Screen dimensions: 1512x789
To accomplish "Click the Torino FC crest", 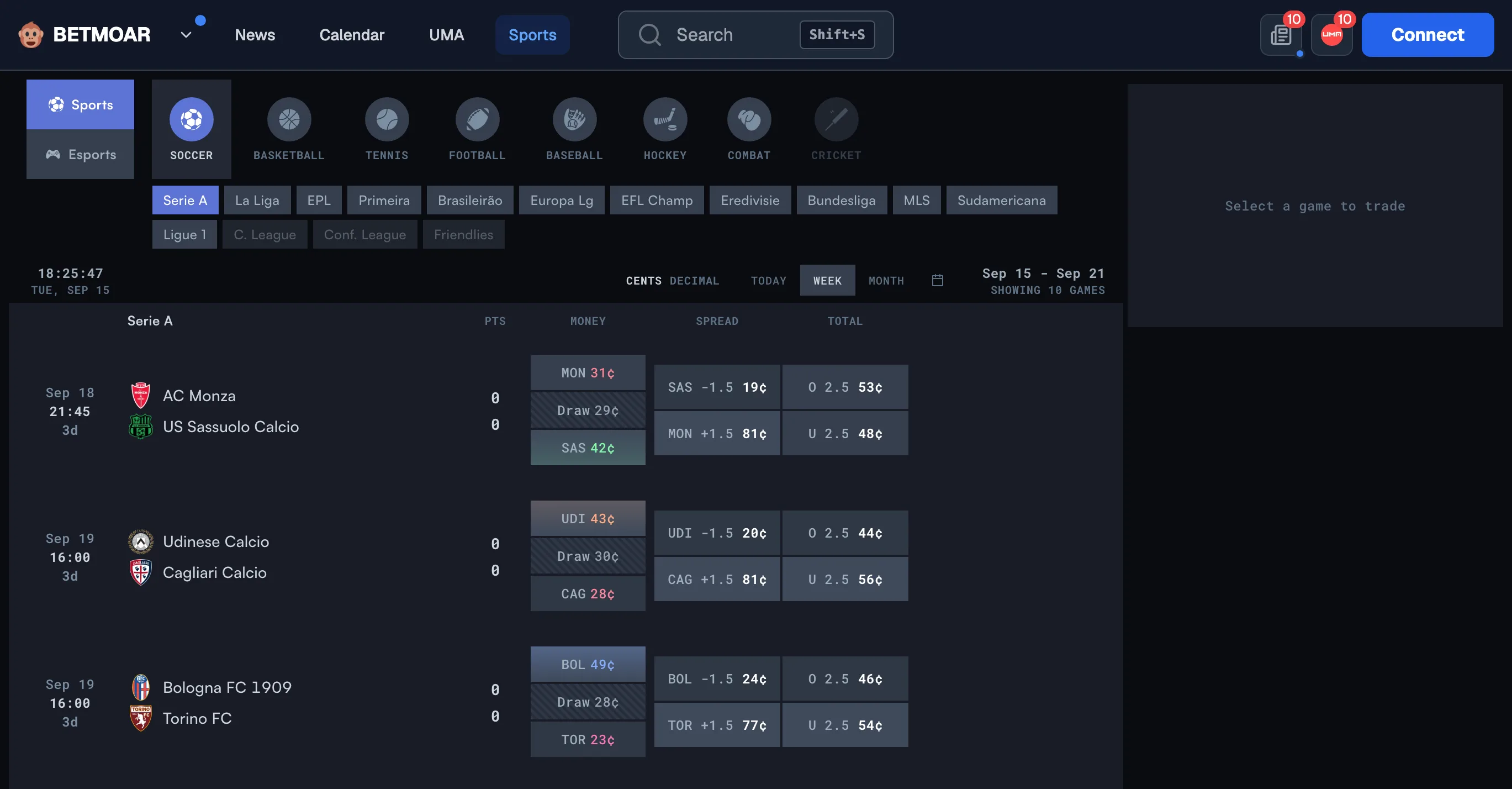I will [141, 718].
